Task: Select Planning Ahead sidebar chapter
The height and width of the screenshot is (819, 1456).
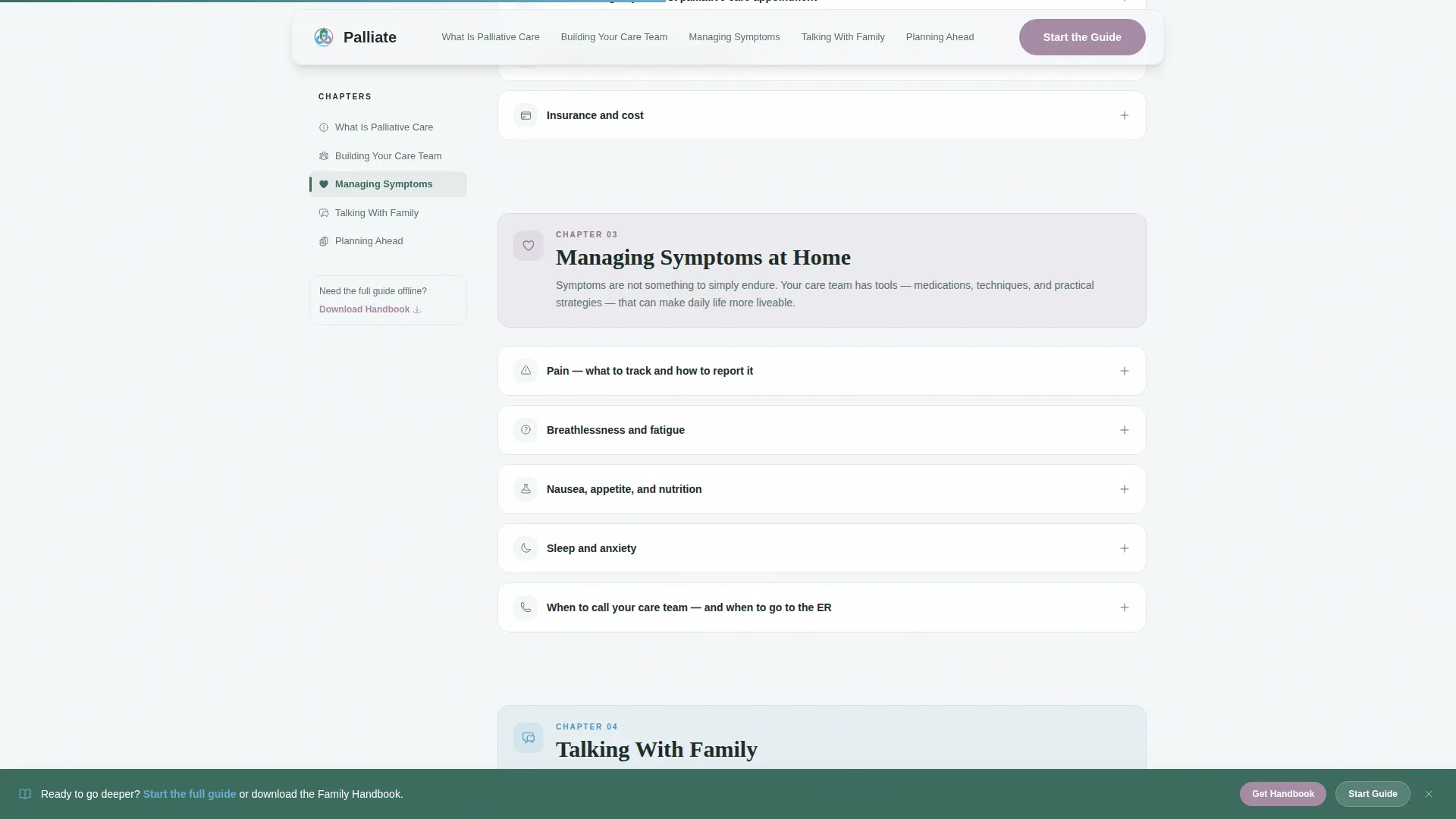Action: [x=388, y=241]
